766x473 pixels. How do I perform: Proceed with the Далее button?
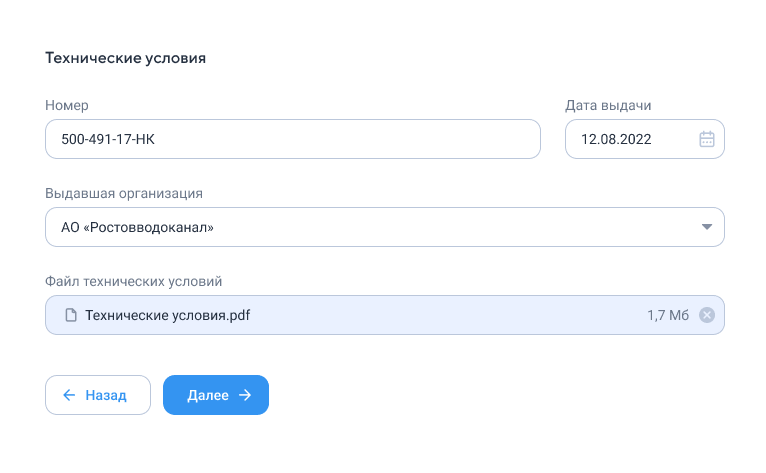[216, 395]
